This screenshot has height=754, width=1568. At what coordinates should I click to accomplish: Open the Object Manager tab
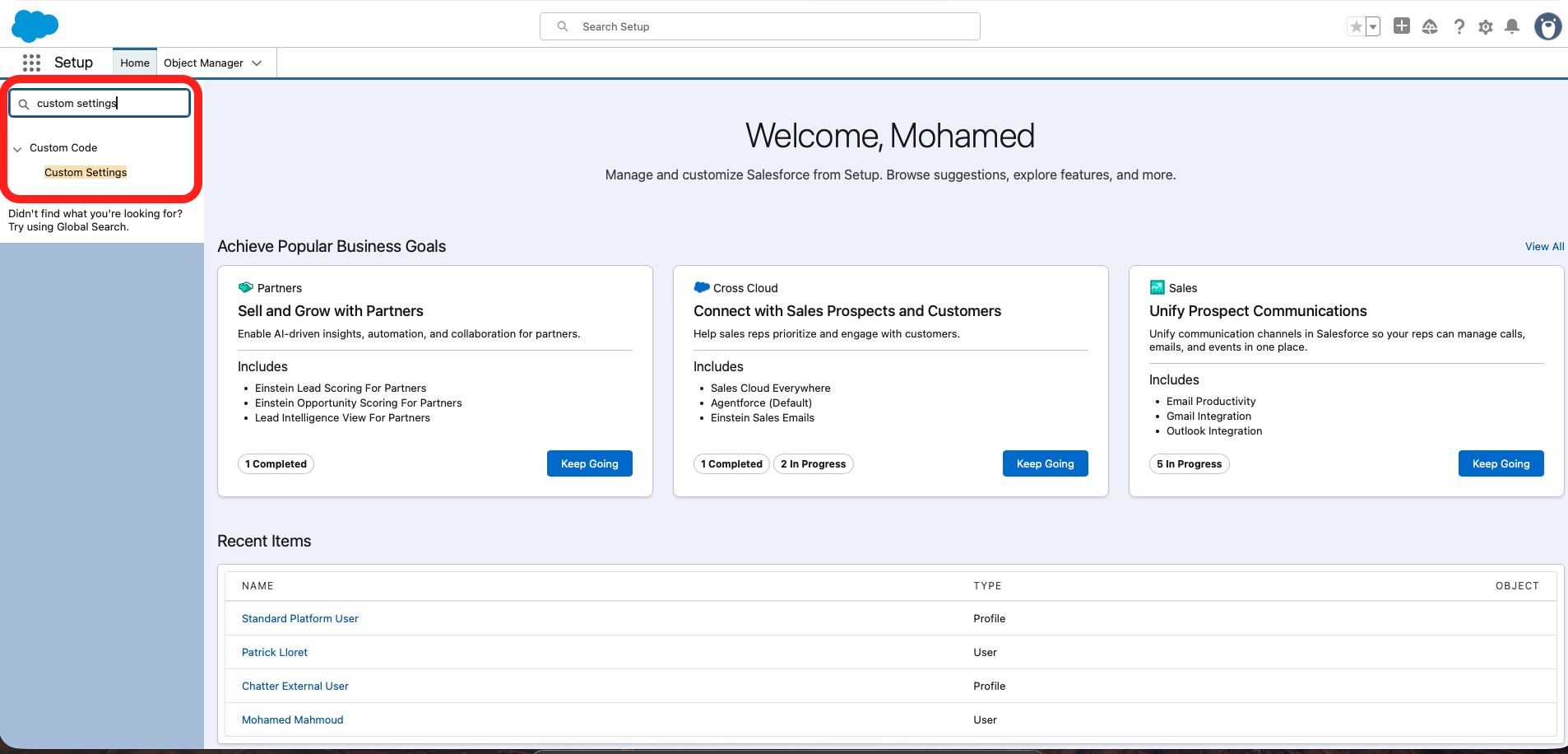coord(203,63)
